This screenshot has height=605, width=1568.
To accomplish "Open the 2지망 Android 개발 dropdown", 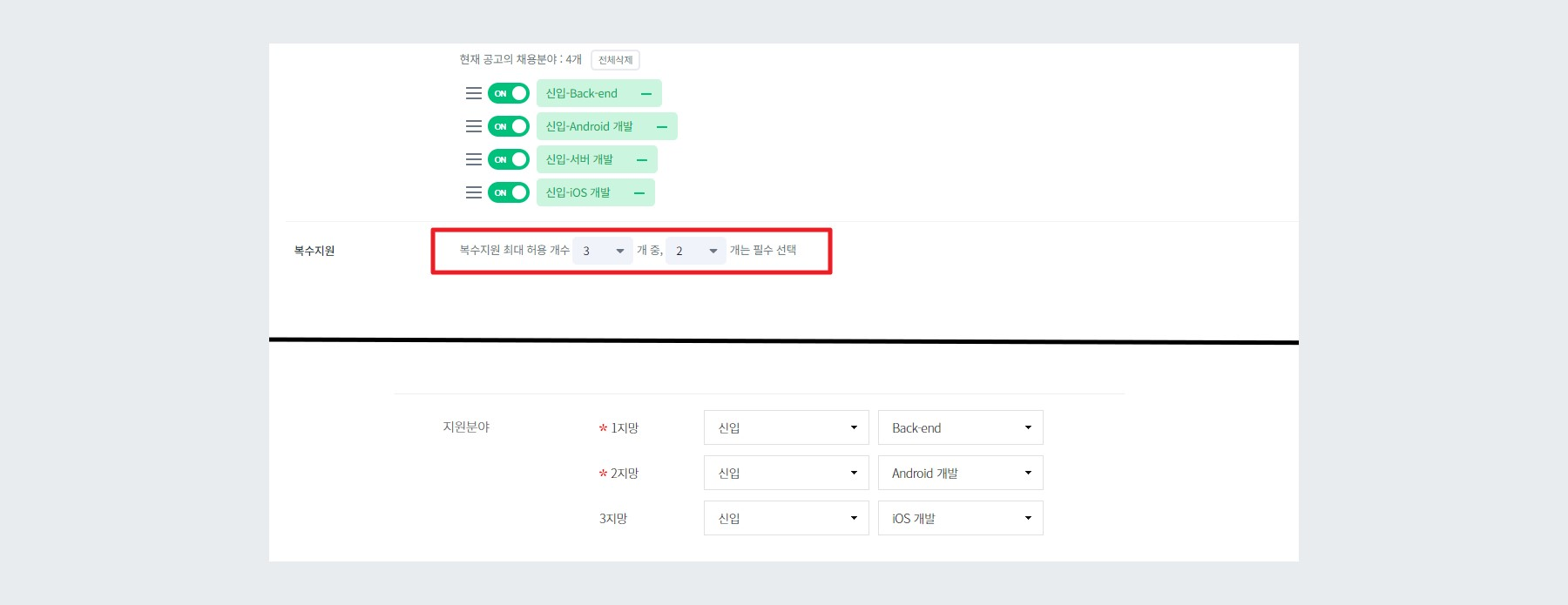I will [961, 473].
